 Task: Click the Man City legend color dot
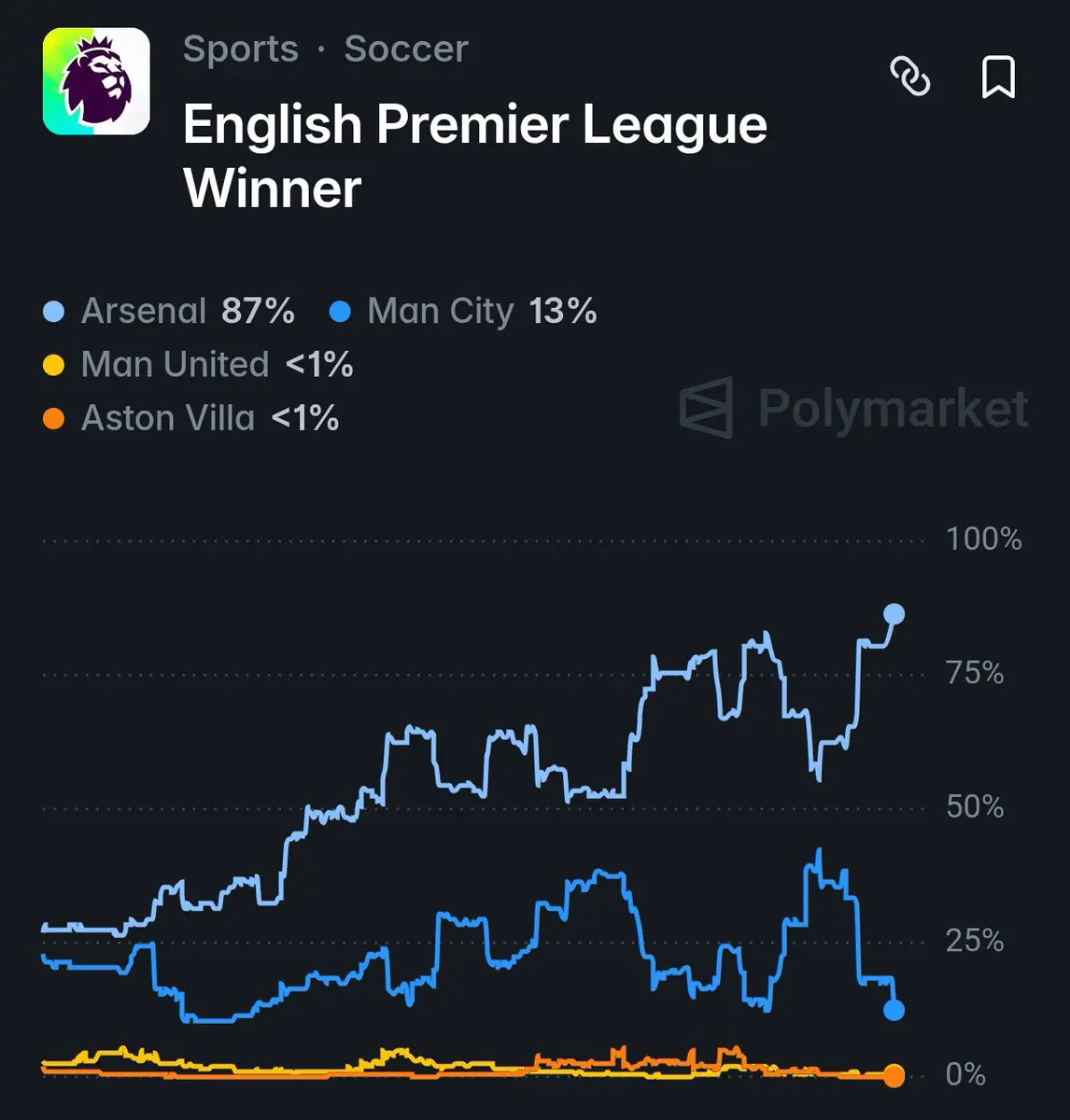pos(340,312)
